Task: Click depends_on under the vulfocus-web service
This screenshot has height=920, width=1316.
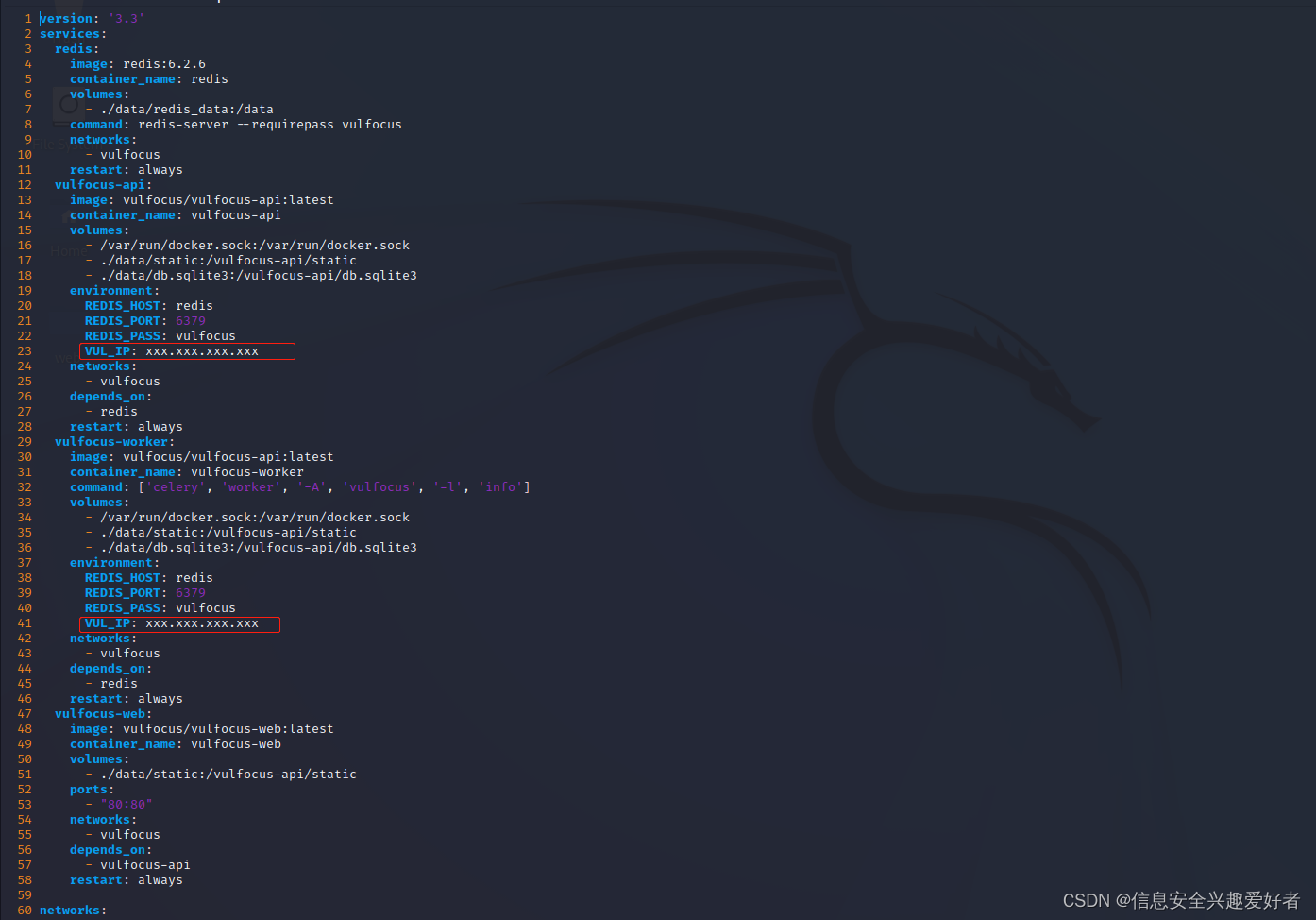Action: [106, 849]
